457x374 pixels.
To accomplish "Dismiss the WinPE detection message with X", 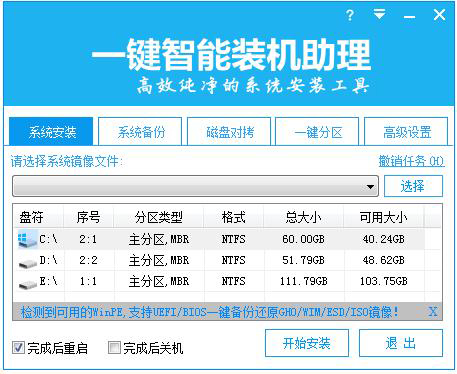I will (433, 312).
